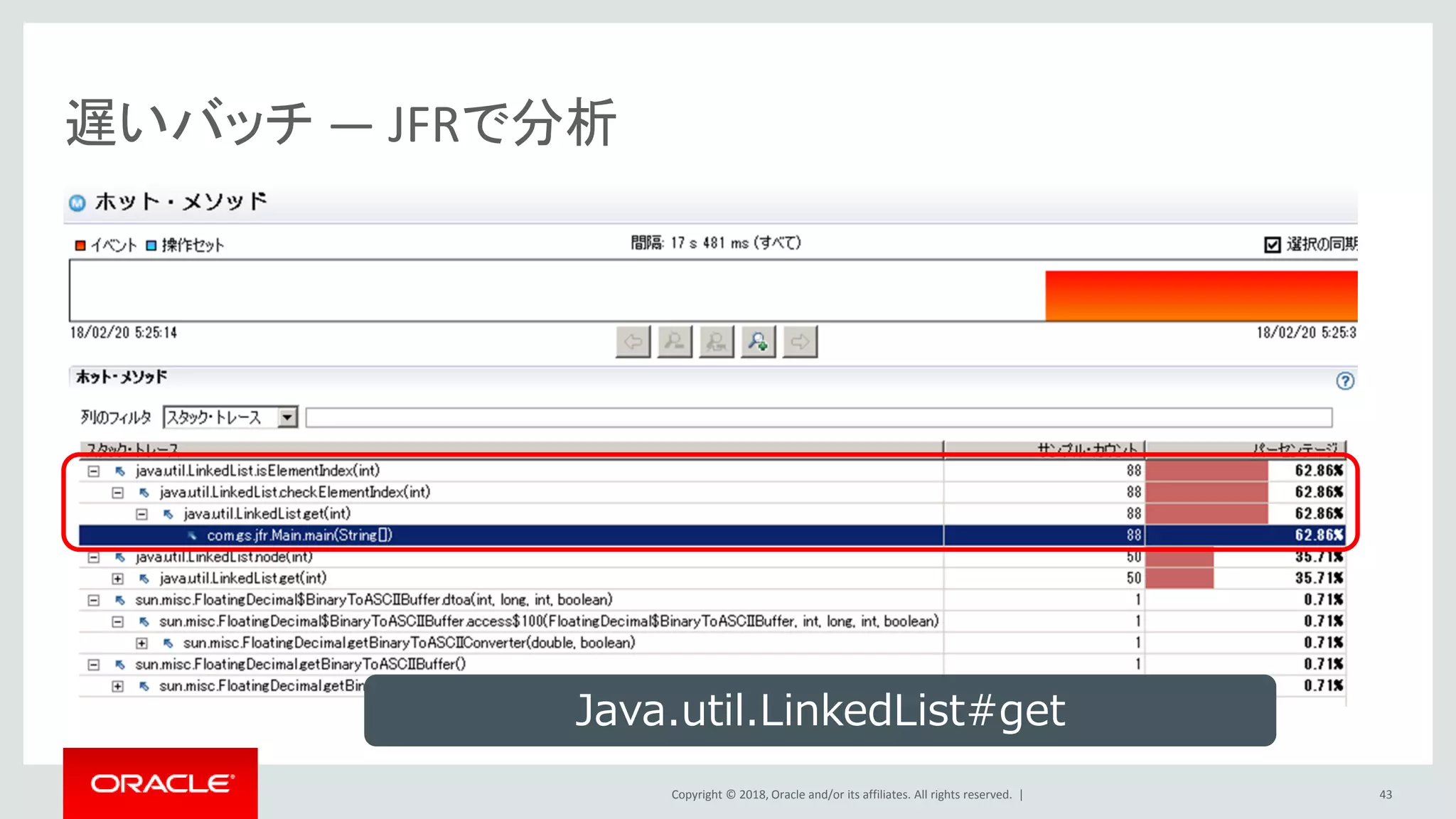Click the start timestamp 18/02/20 5:25:14
The width and height of the screenshot is (1456, 819).
point(123,333)
